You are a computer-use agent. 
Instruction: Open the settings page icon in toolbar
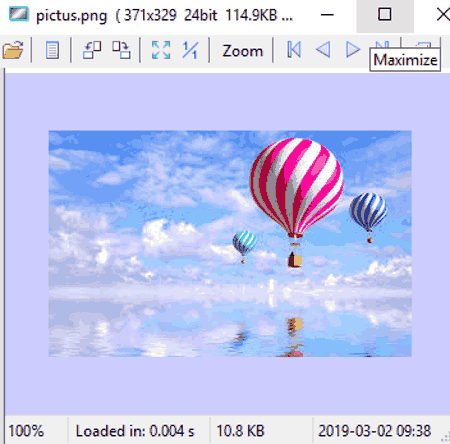pyautogui.click(x=52, y=50)
